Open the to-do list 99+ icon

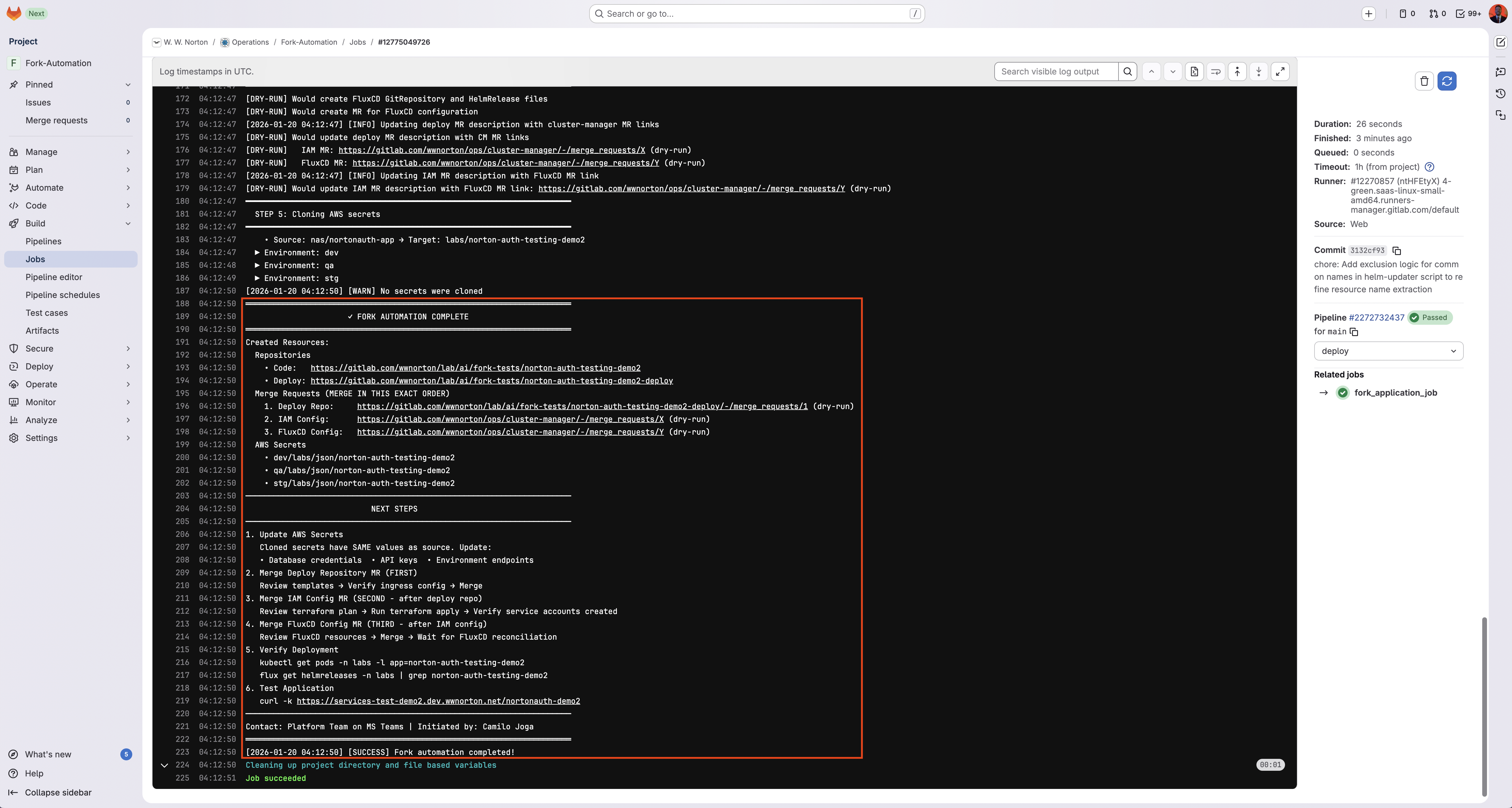pos(1469,13)
